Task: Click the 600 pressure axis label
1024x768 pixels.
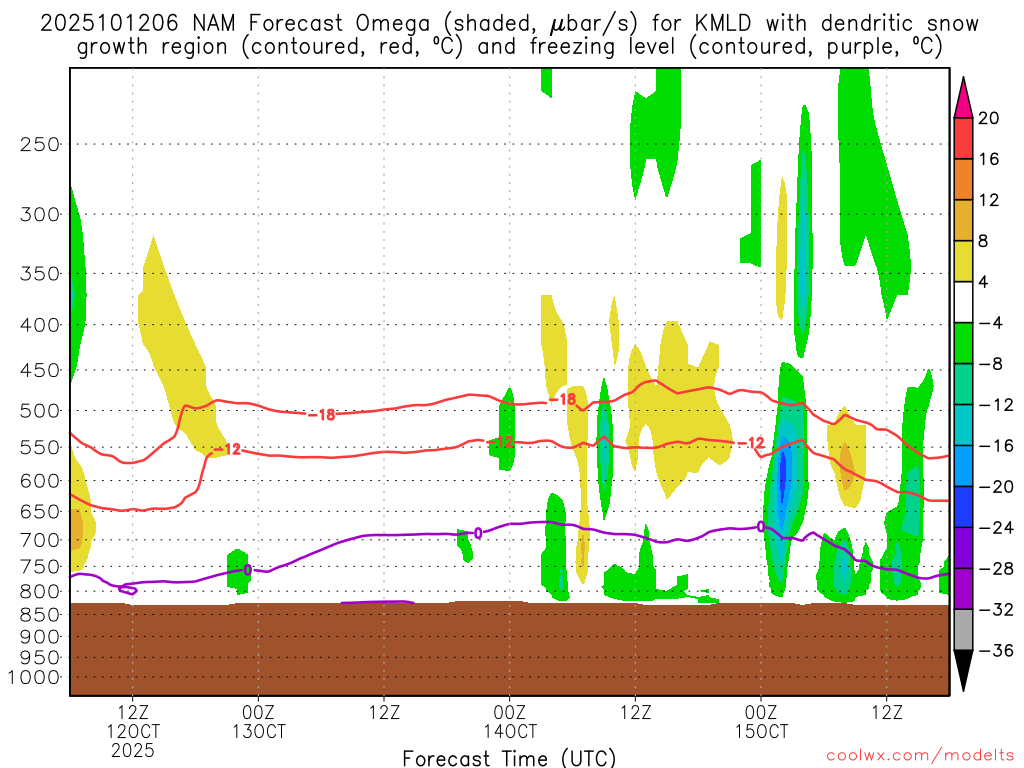Action: point(40,481)
